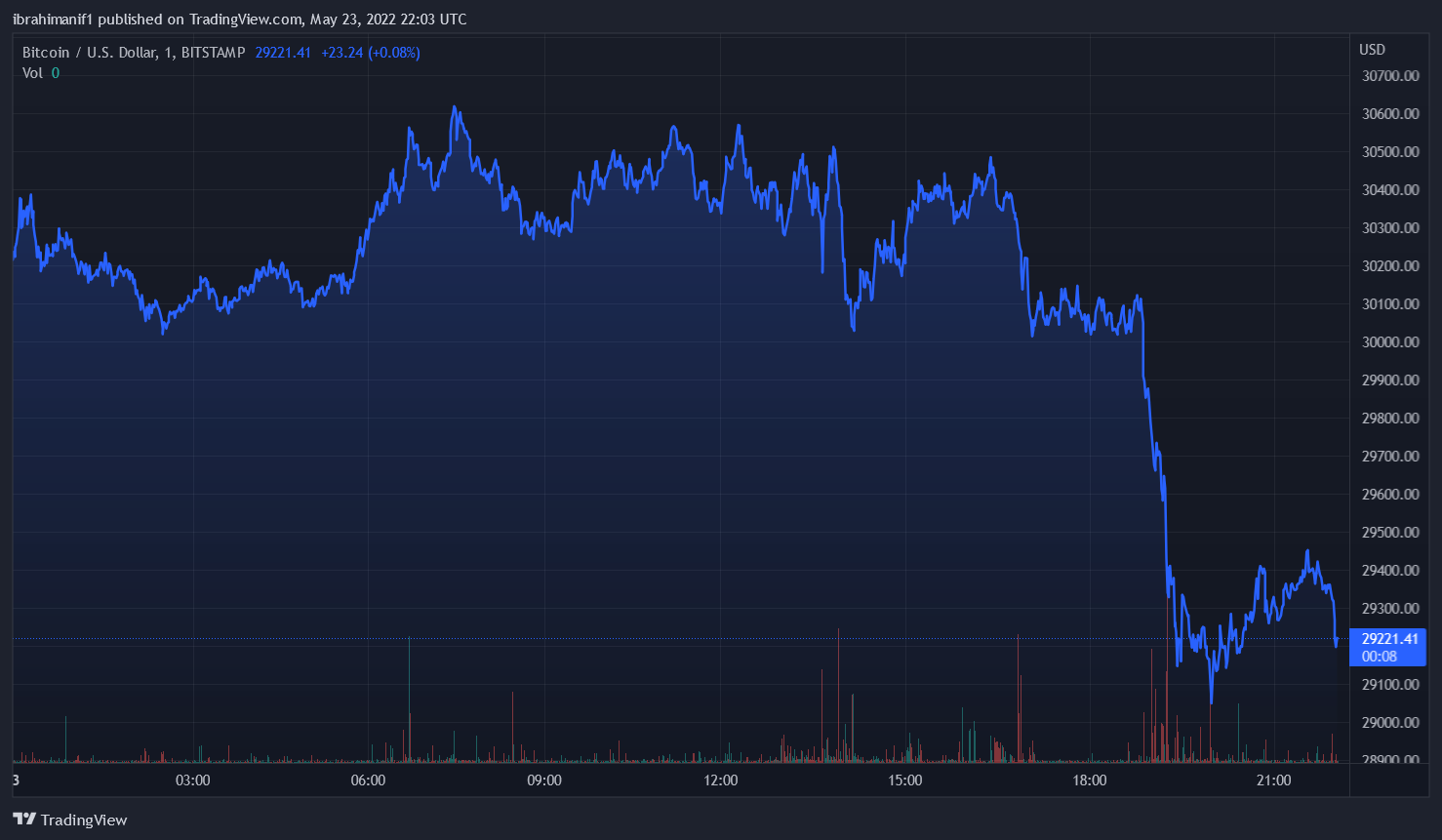Select the 29221.41 price in the chart legend
This screenshot has width=1442, height=840.
pos(283,53)
